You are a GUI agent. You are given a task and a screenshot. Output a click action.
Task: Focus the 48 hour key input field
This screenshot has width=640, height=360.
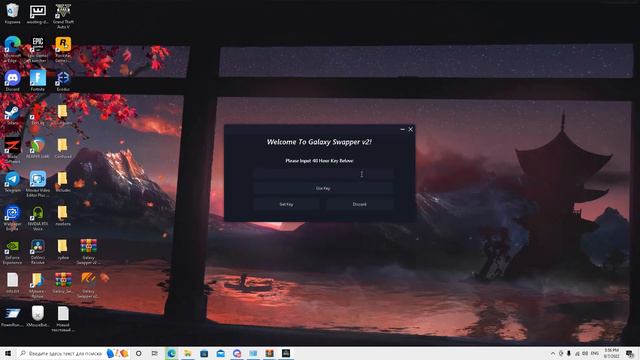323,174
